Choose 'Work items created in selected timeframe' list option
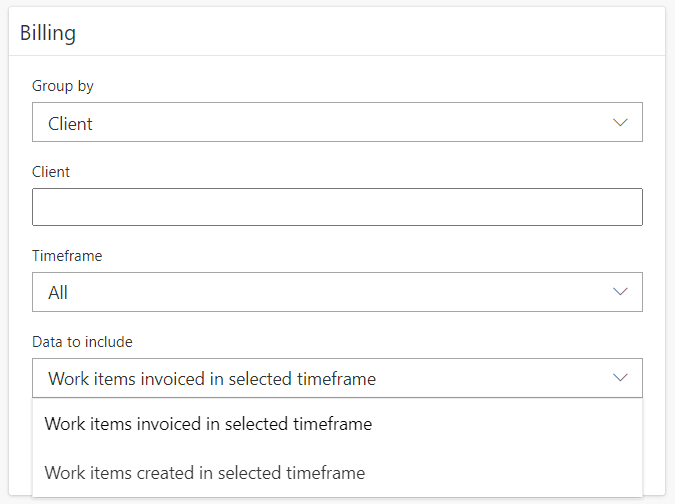Viewport: 675px width, 504px height. point(205,472)
